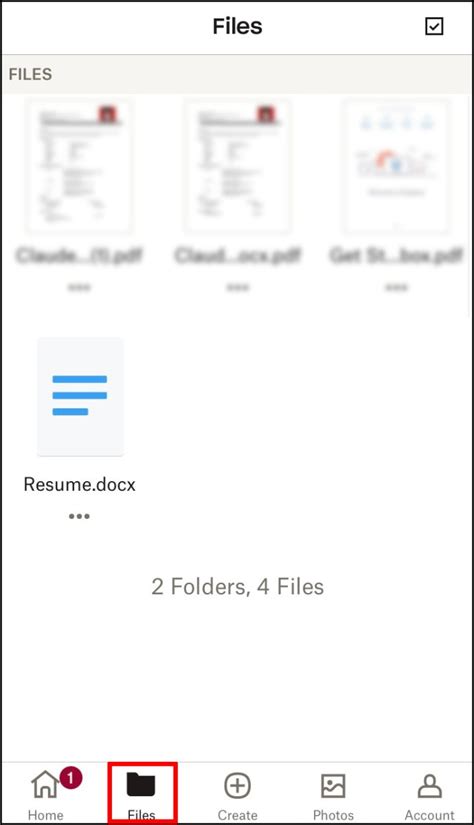
Task: Tap the Create plus icon
Action: click(237, 786)
